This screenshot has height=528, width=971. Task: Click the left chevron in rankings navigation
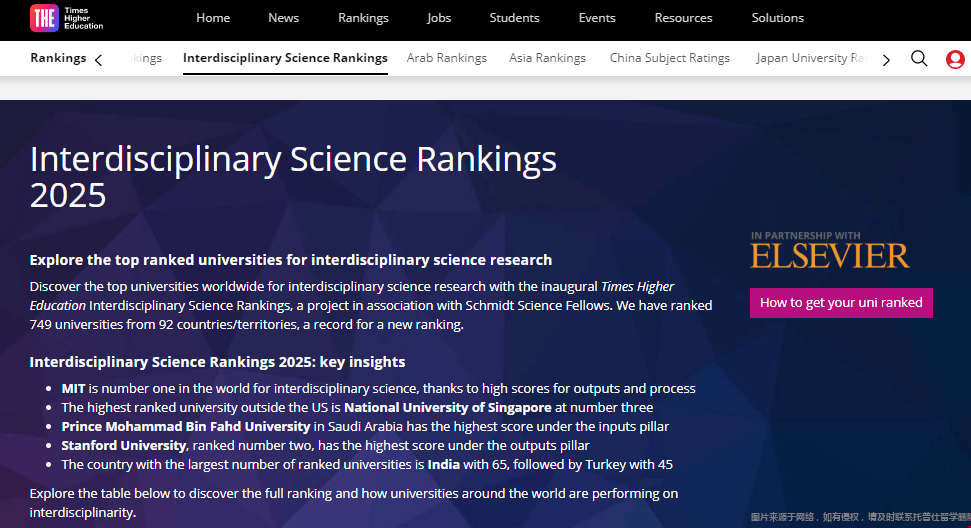pos(98,60)
